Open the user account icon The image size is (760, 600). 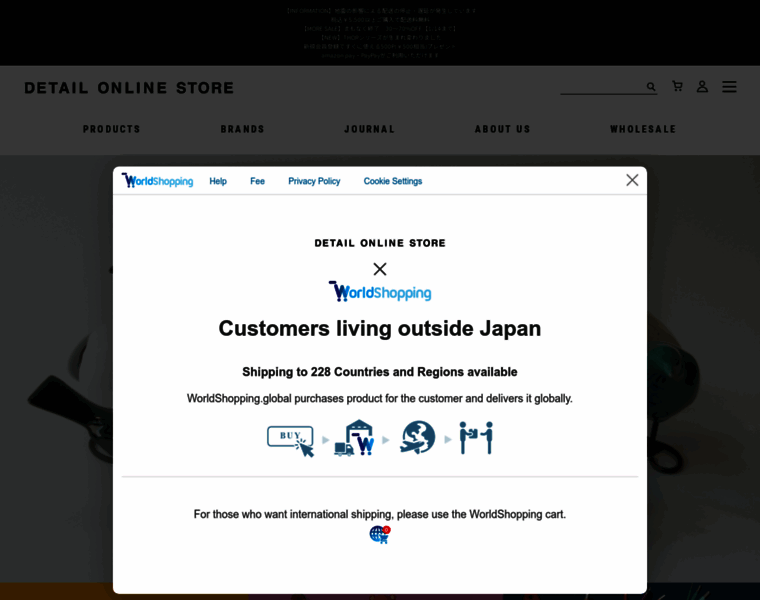(702, 86)
